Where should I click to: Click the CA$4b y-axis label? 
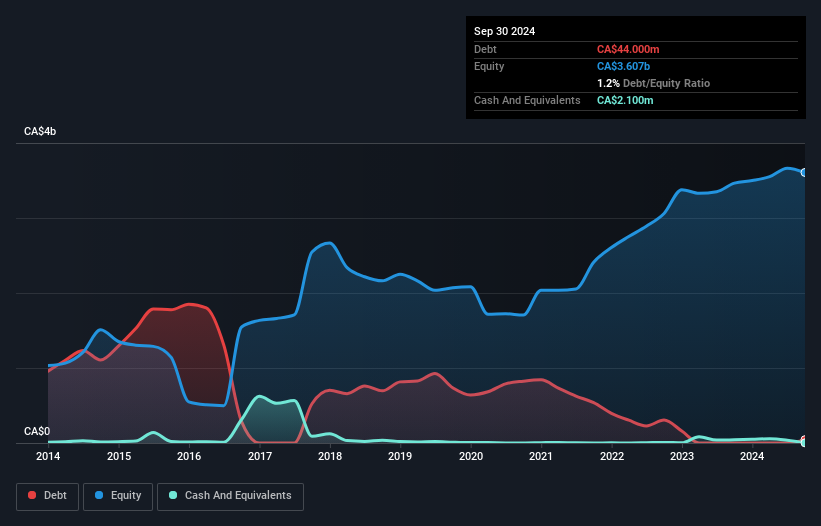40,131
